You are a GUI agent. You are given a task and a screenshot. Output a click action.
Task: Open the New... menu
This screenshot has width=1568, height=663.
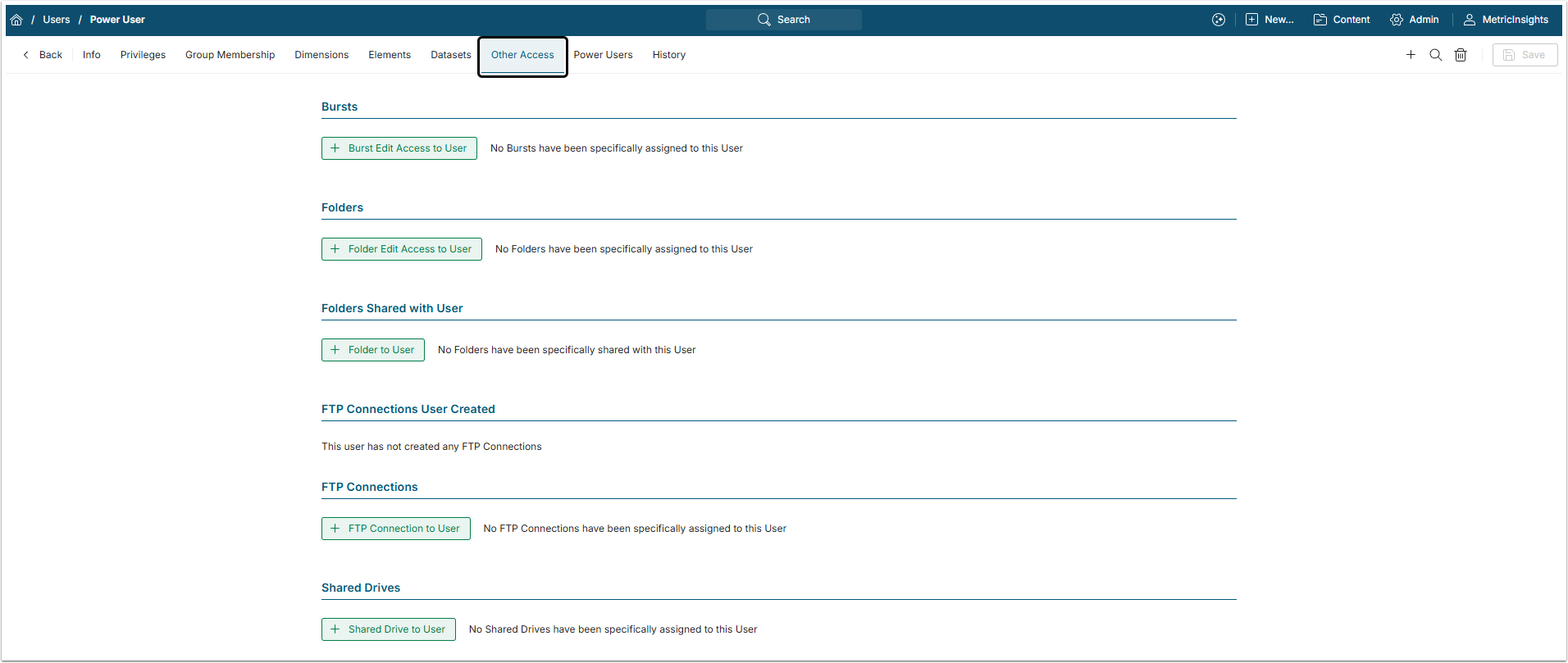point(1269,20)
